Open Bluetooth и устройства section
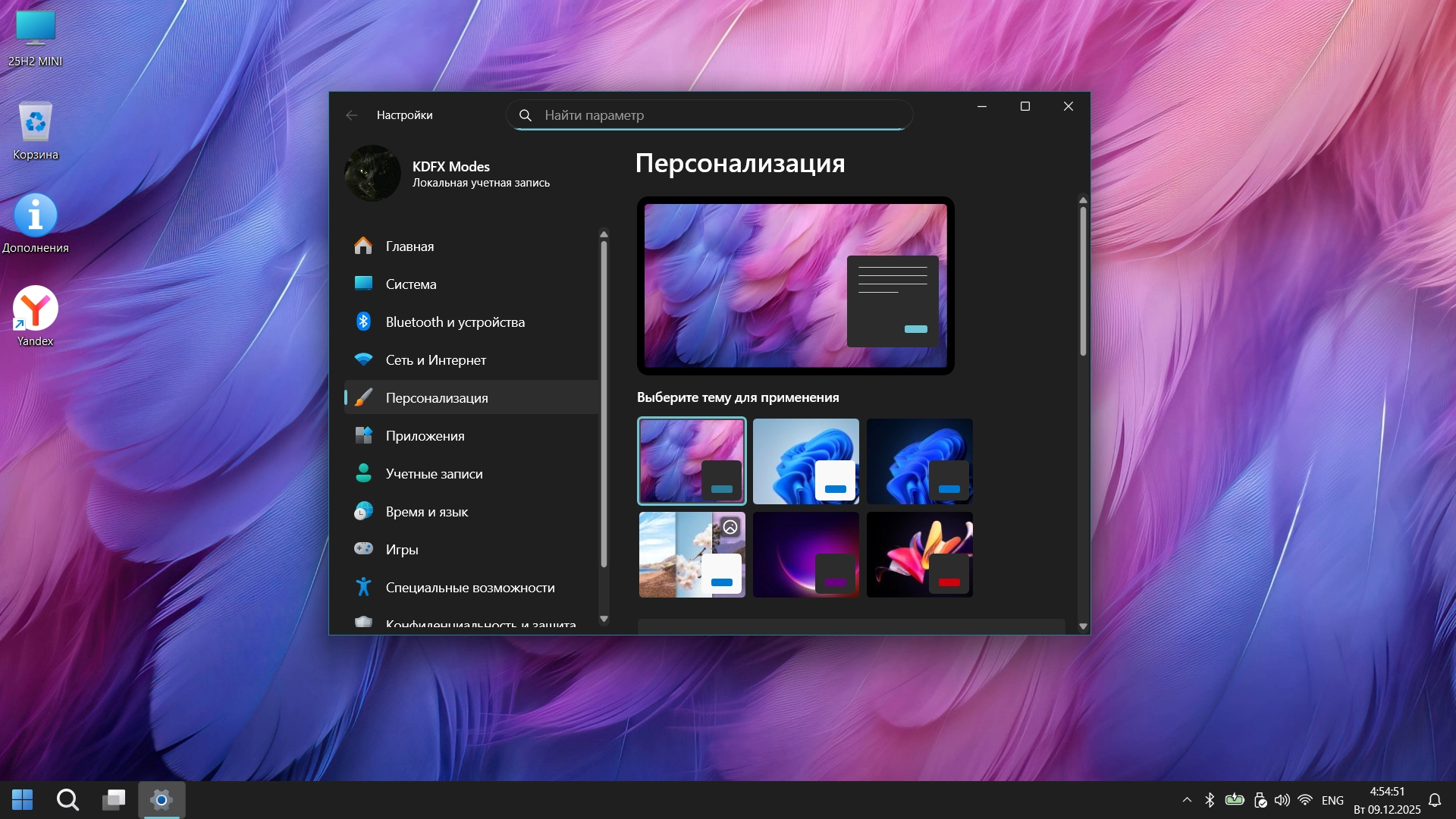 click(x=454, y=322)
